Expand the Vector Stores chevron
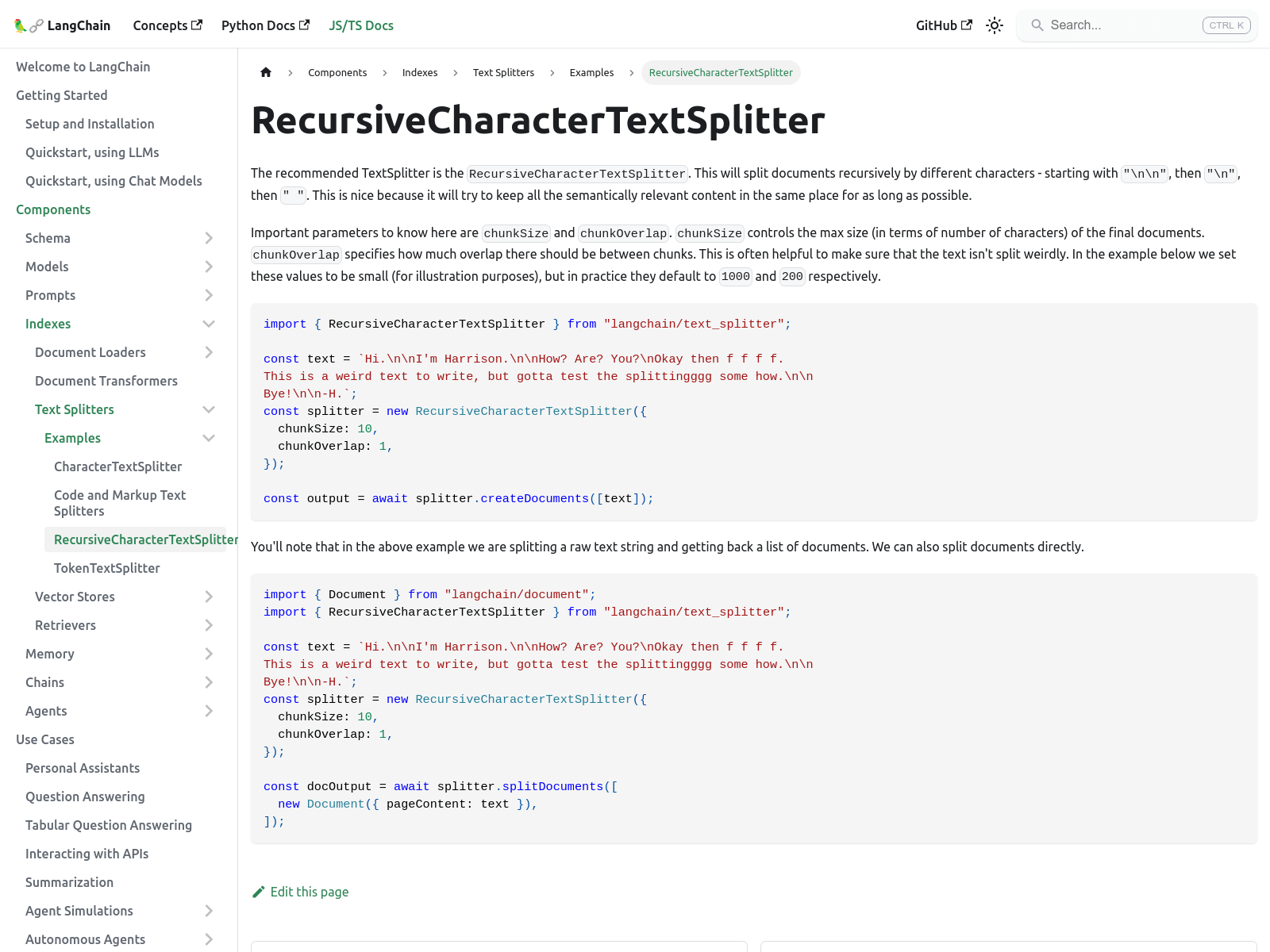The width and height of the screenshot is (1270, 952). (209, 597)
